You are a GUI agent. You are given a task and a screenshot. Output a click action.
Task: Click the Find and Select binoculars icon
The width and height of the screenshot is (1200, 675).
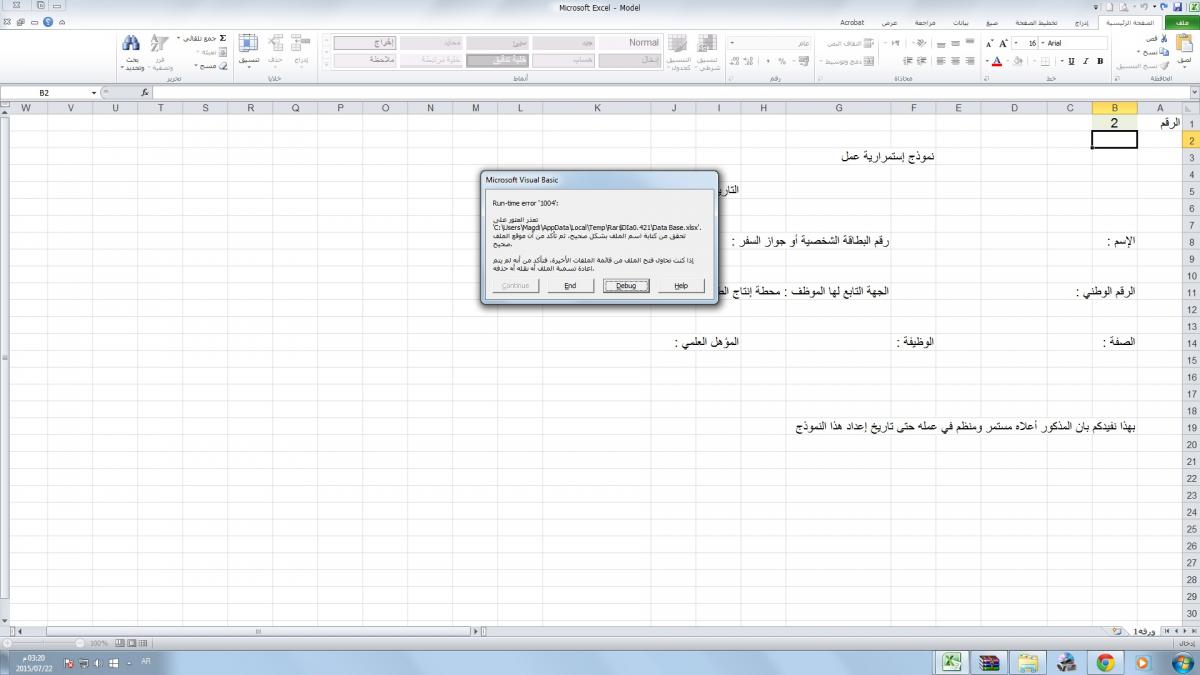[x=131, y=43]
